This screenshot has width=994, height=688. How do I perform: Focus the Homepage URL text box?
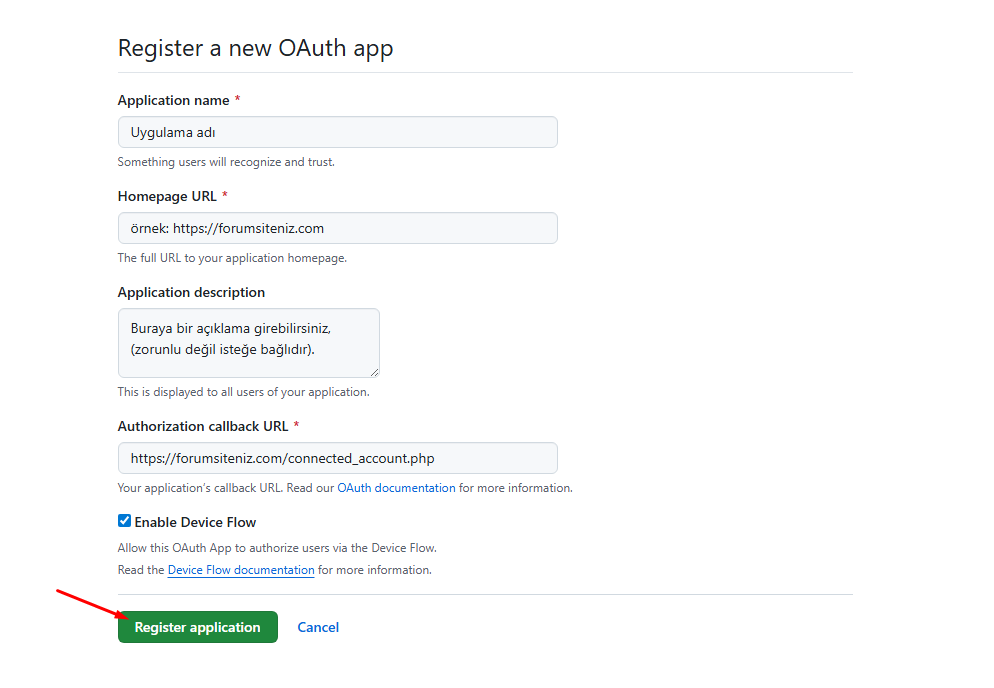coord(337,228)
